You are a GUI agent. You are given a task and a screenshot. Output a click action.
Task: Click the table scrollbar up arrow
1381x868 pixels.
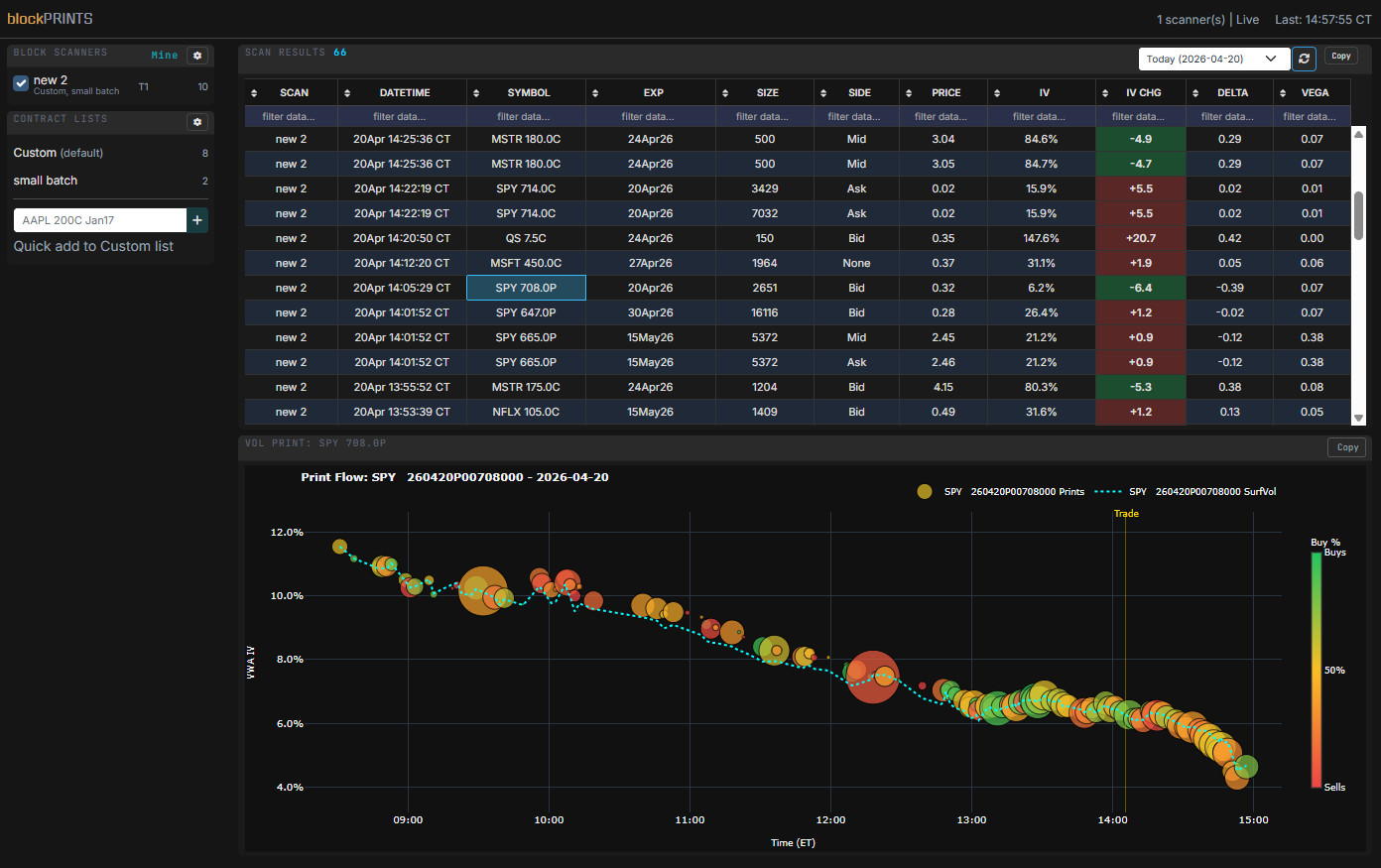click(1359, 133)
